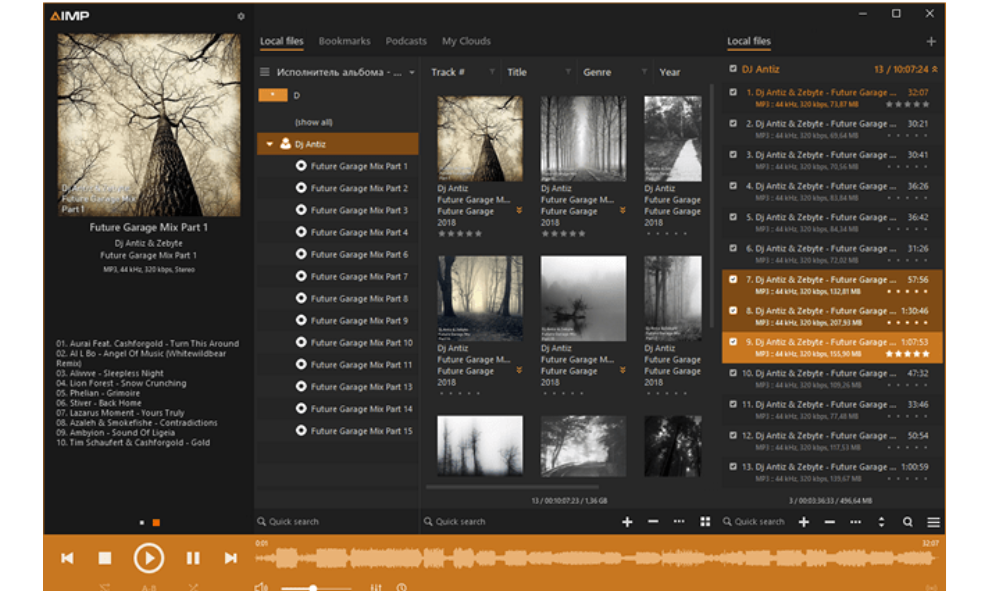Open the My Clouds tab
Screen dimensions: 1004x591
tap(466, 41)
